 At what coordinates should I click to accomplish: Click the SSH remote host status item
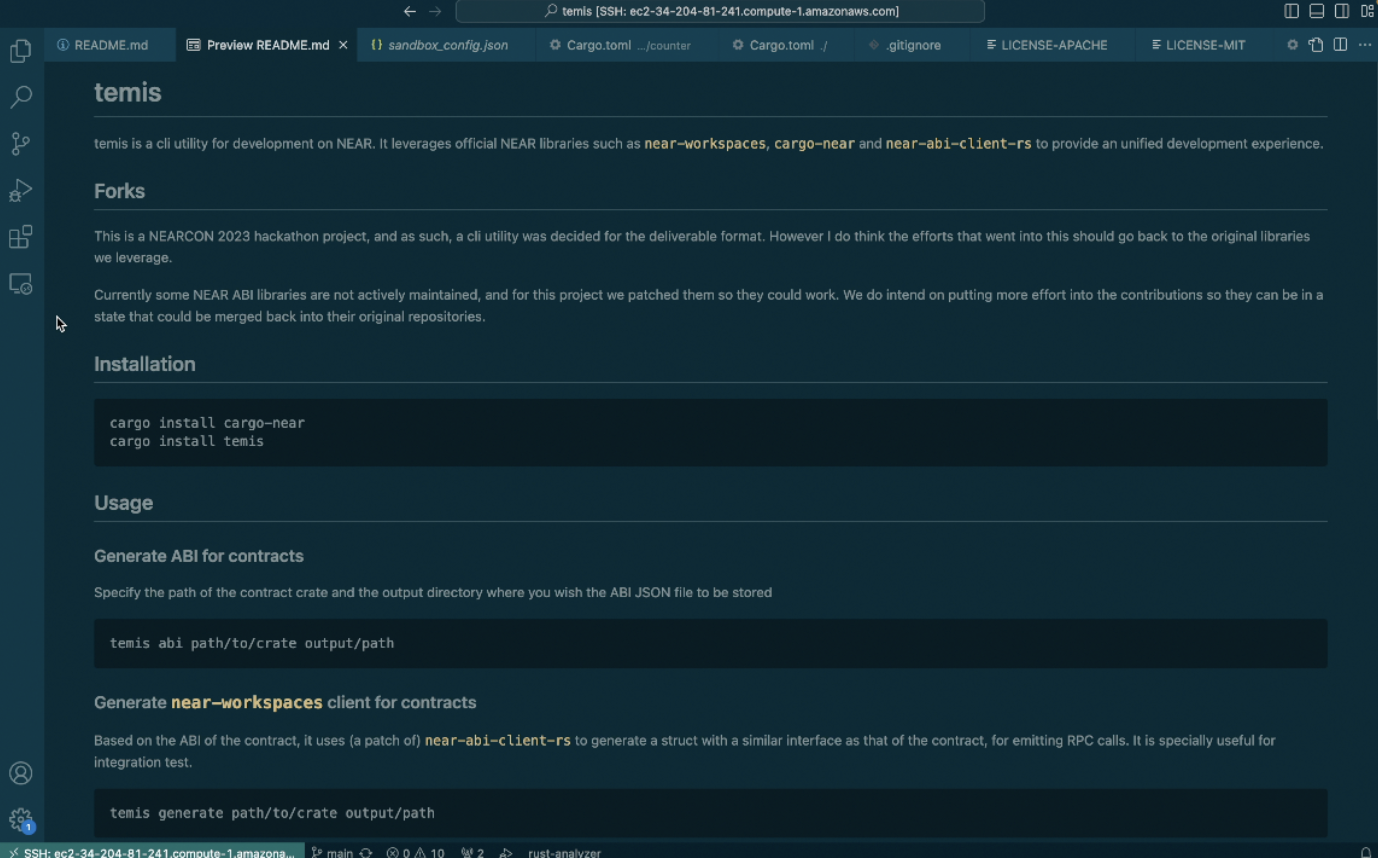click(x=152, y=852)
